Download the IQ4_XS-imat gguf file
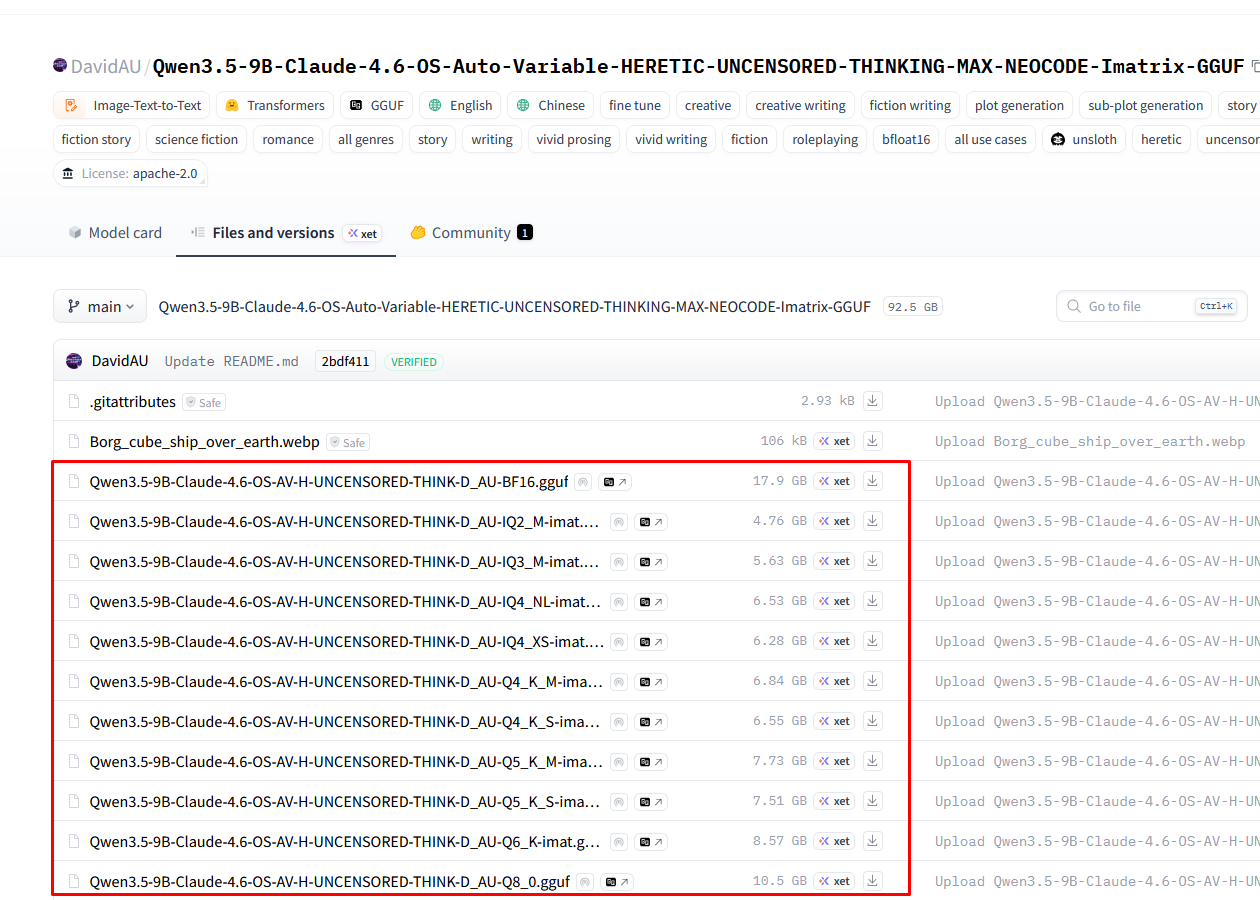Image resolution: width=1260 pixels, height=900 pixels. (x=873, y=641)
